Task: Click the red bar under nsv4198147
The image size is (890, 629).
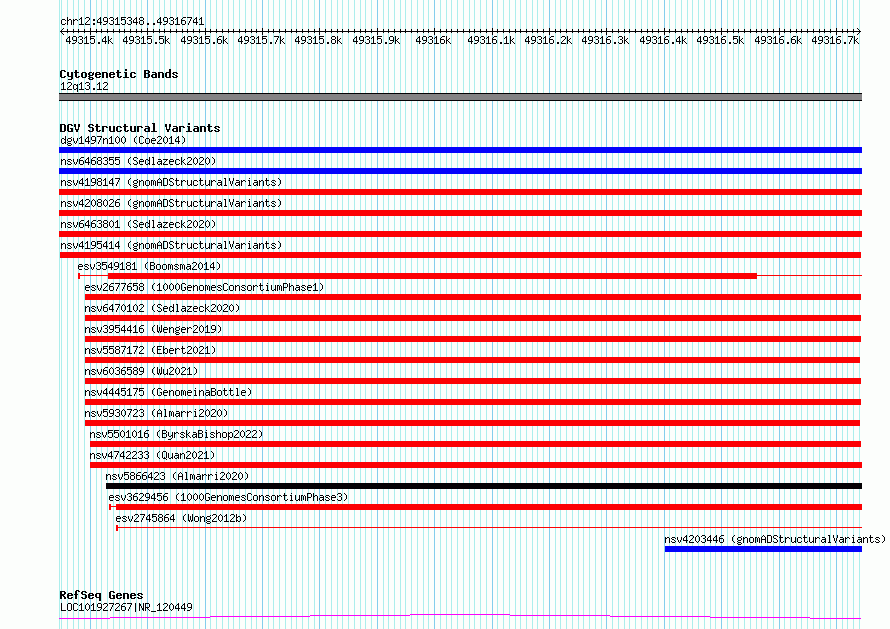Action: click(x=460, y=192)
